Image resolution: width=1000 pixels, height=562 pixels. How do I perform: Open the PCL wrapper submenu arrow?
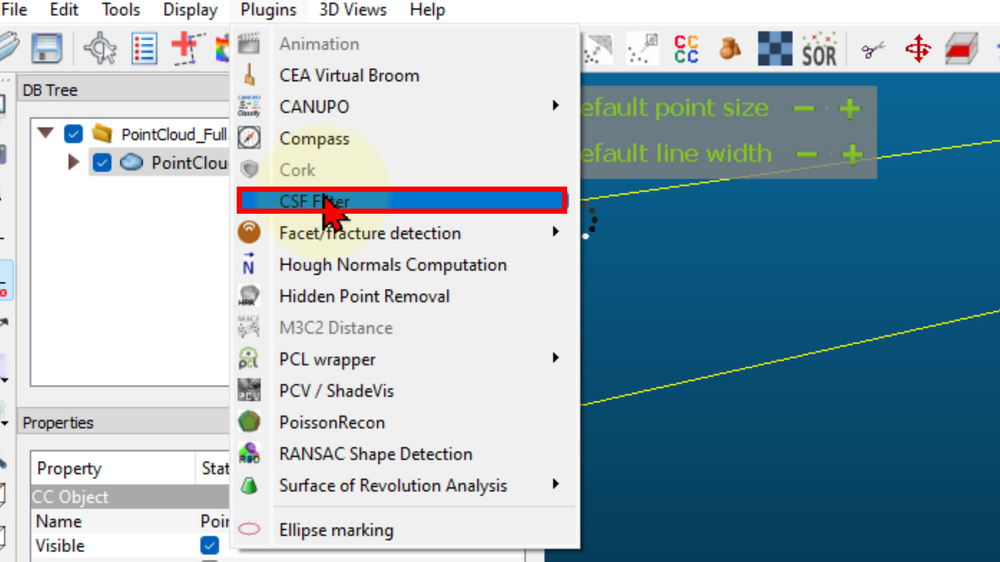click(x=555, y=358)
